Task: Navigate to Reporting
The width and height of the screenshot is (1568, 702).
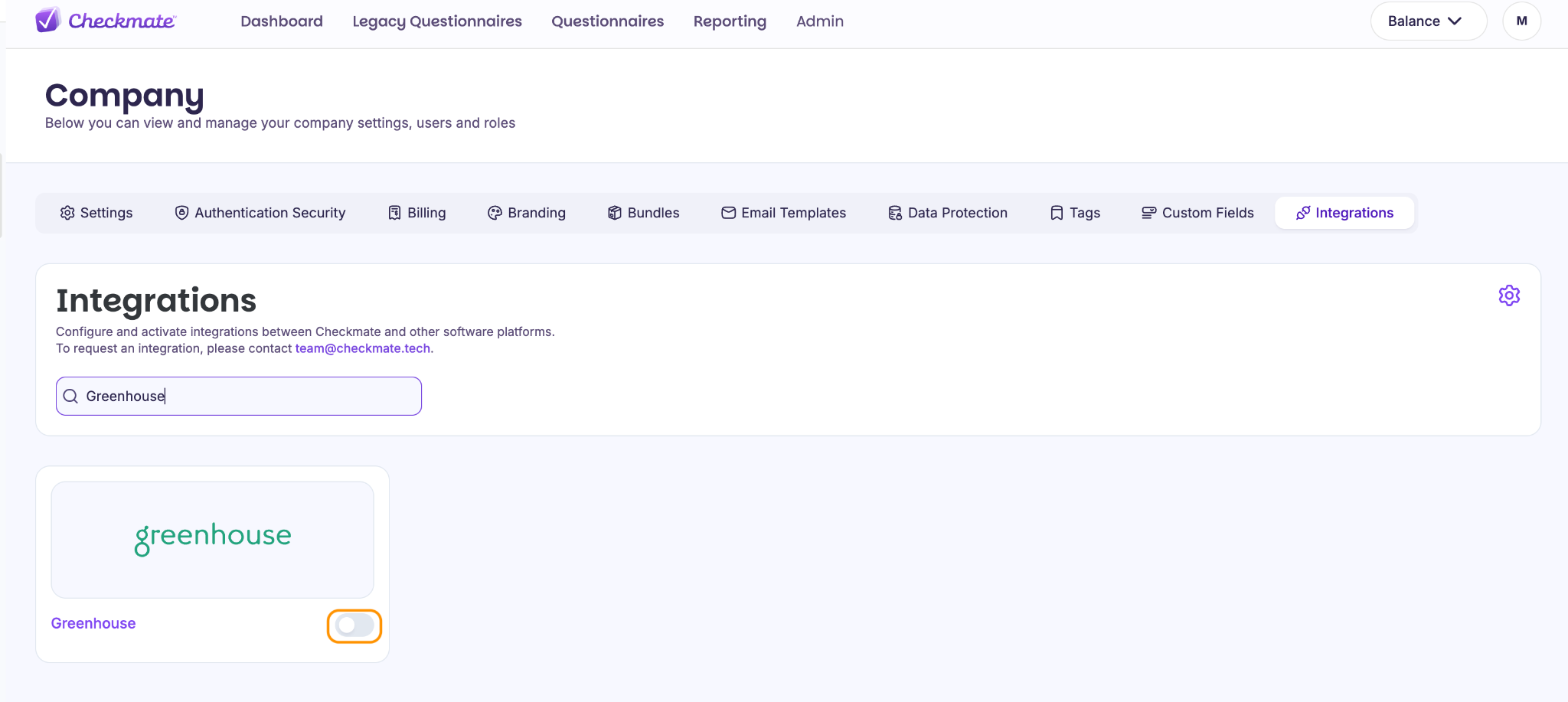Action: (730, 21)
